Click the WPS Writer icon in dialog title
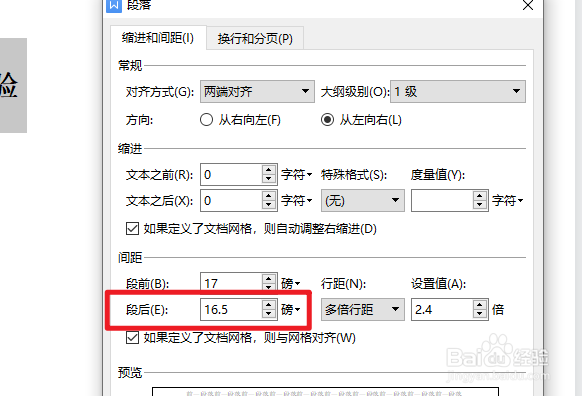The height and width of the screenshot is (396, 582). pyautogui.click(x=114, y=5)
